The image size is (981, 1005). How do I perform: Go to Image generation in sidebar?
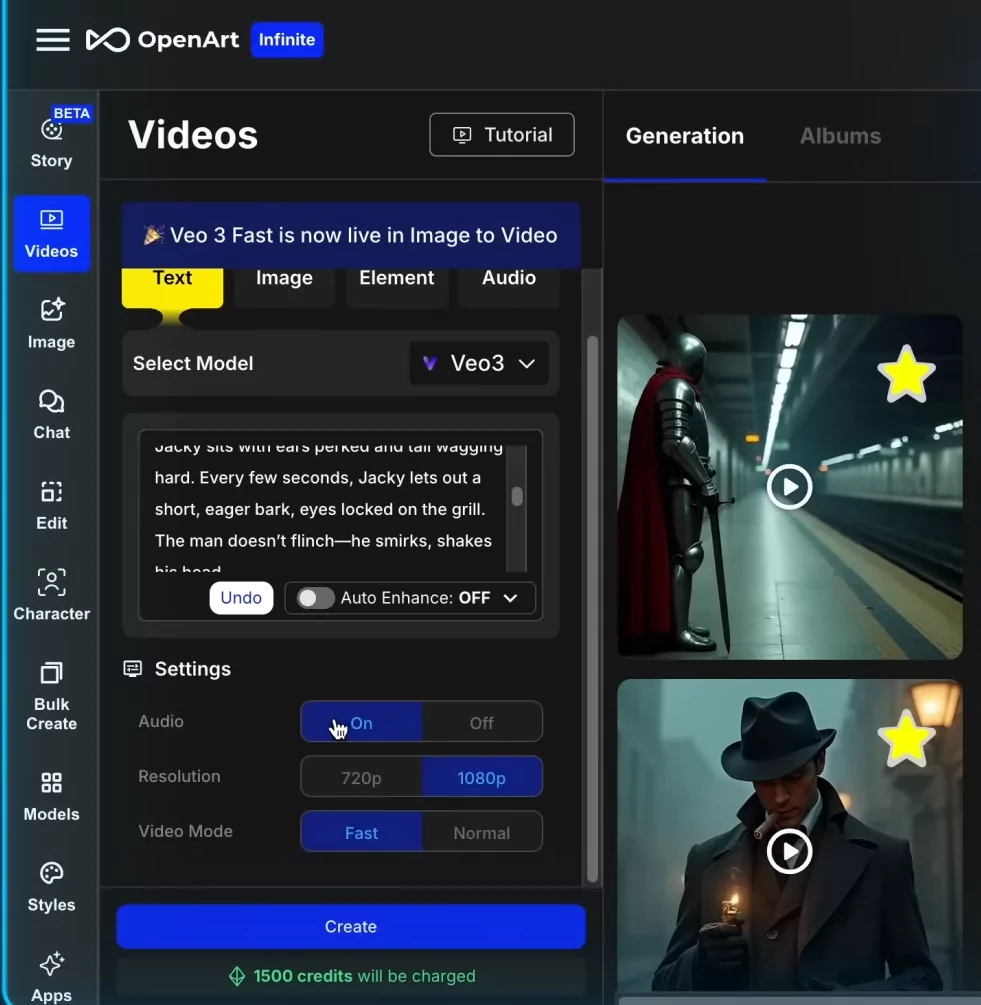coord(51,323)
